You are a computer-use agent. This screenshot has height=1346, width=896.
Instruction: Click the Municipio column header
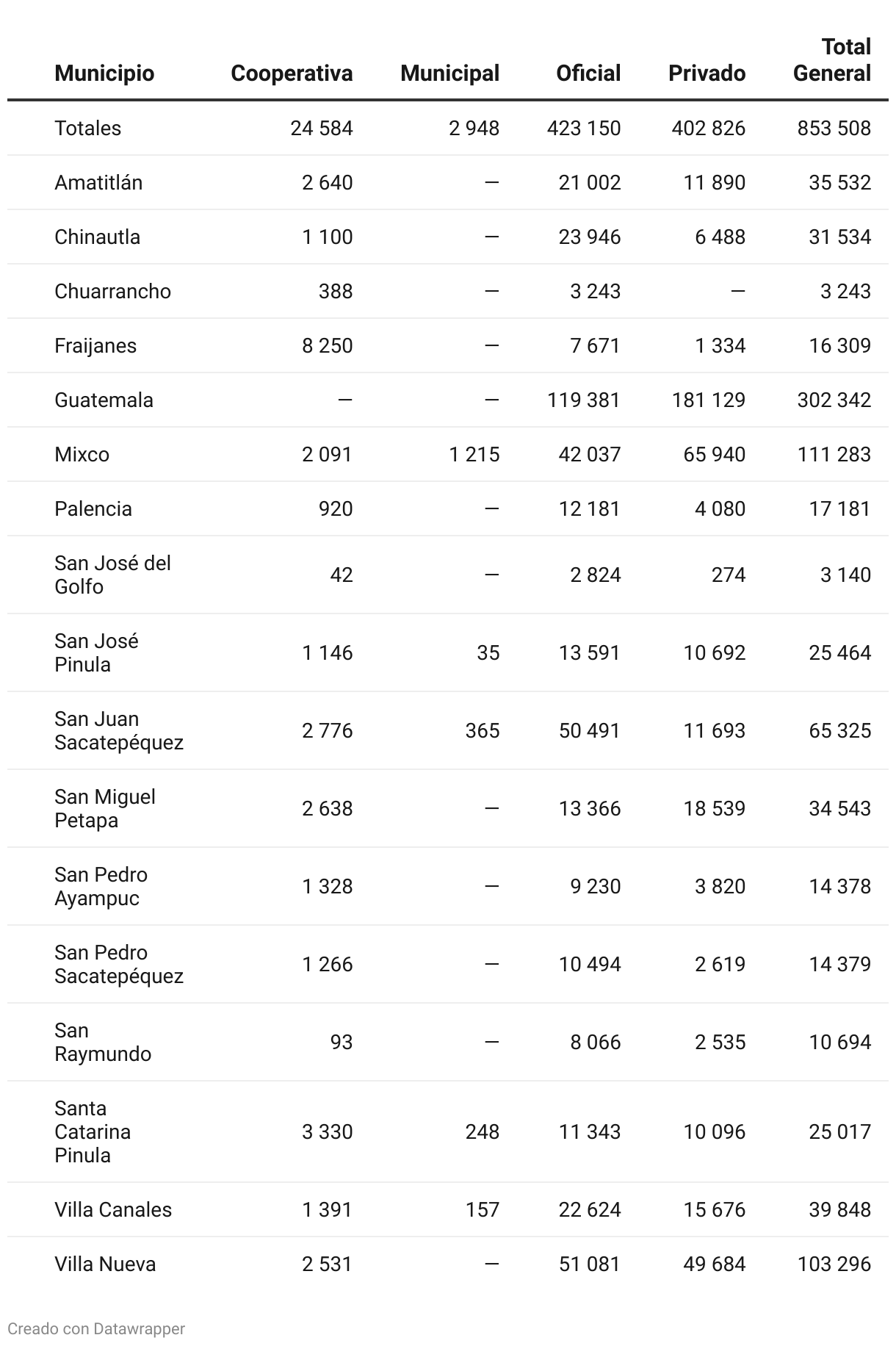(x=104, y=73)
